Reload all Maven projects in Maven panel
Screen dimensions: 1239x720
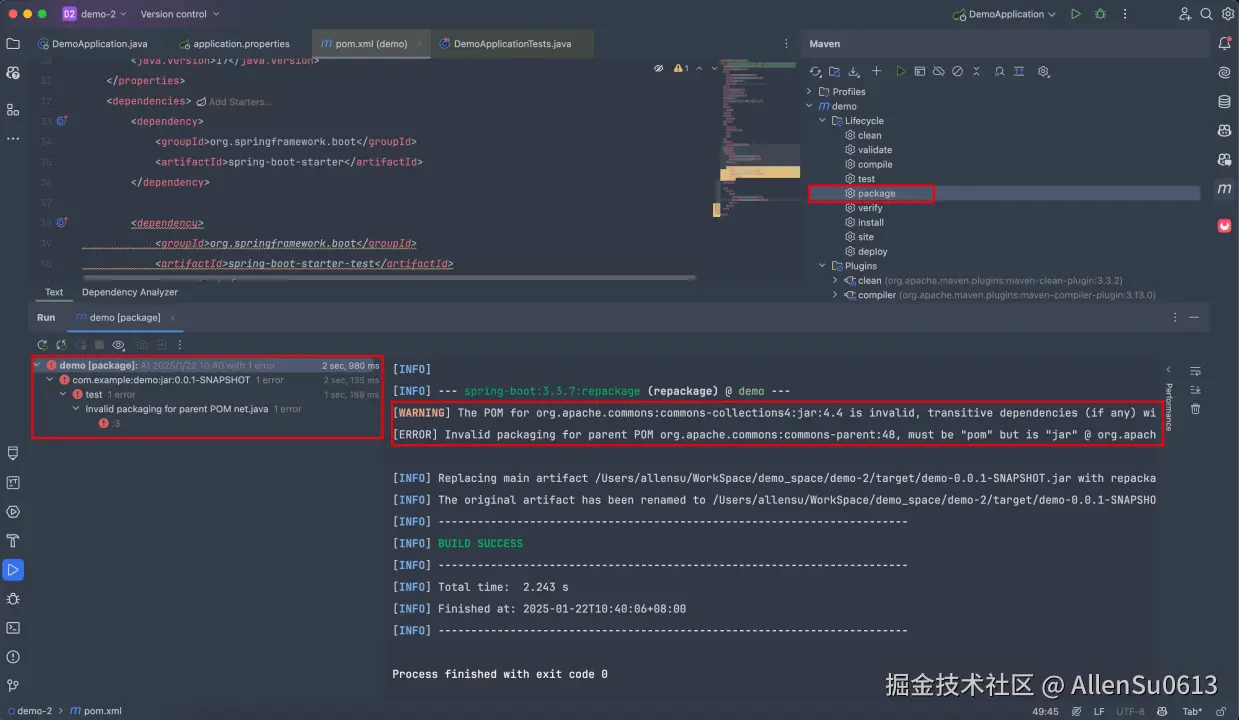point(815,72)
